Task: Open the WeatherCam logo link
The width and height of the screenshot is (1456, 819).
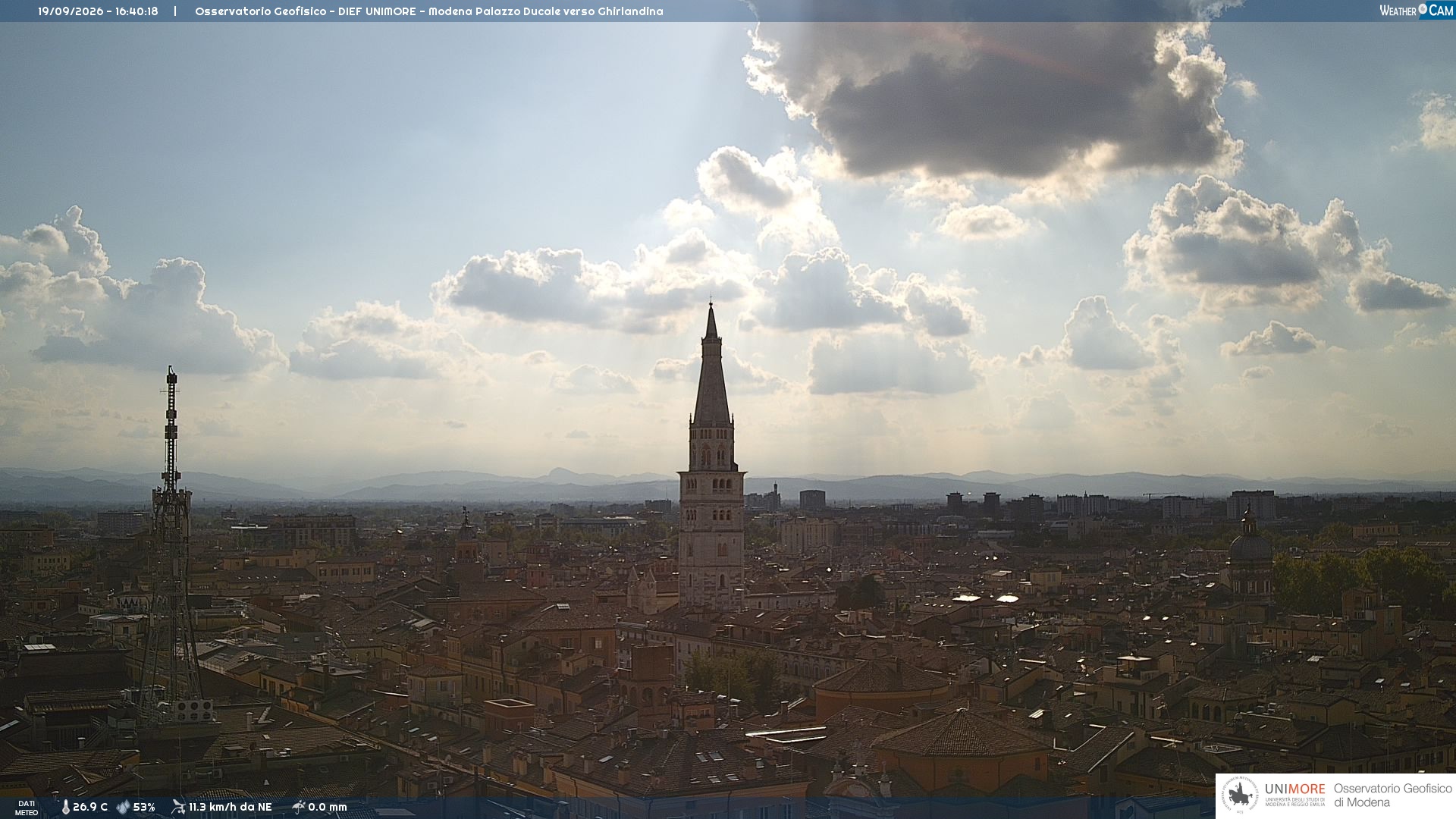Action: point(1417,11)
